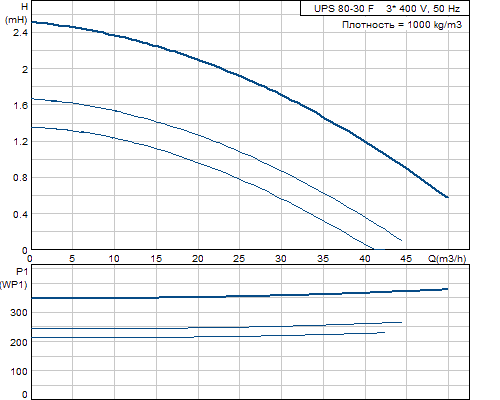
Task: Click the H (mH) axis label
Action: (17, 13)
